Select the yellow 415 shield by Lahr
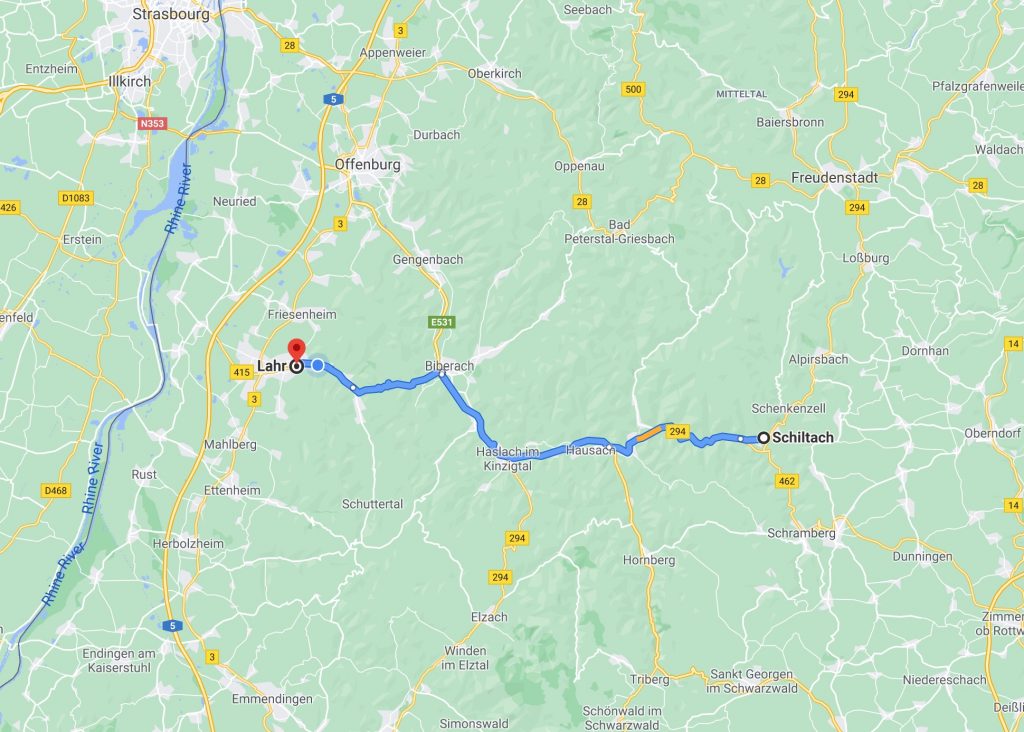Screen dimensions: 1024x732 click(242, 372)
